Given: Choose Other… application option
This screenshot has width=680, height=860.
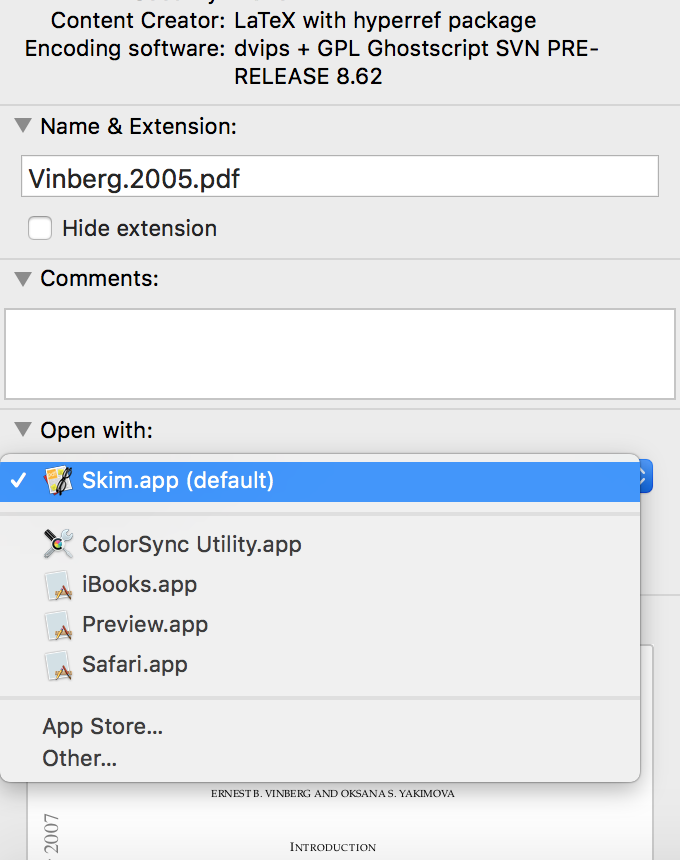Looking at the screenshot, I should (320, 758).
